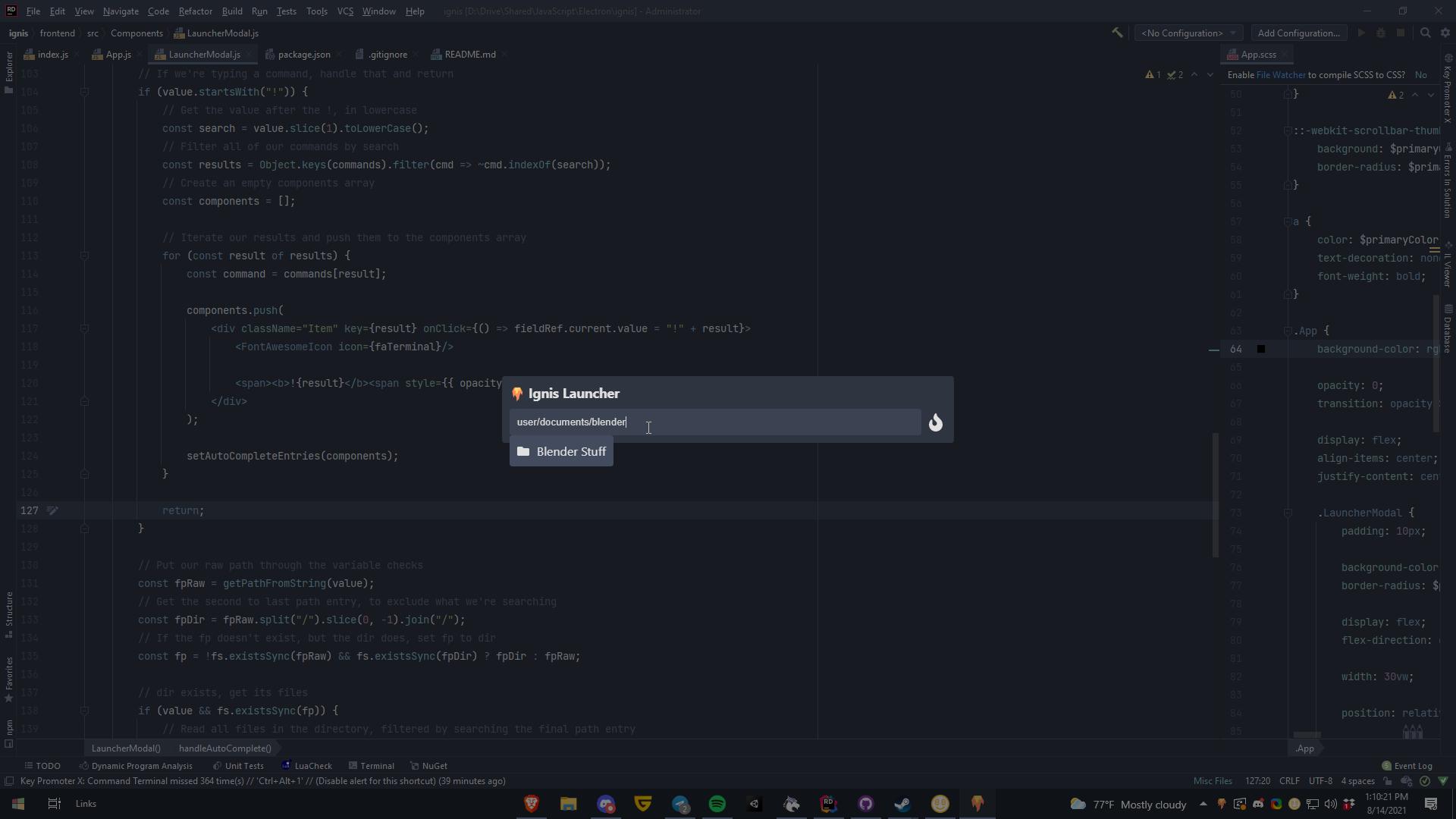Collapse the for-loop fold on line 113
This screenshot has width=1456, height=819.
pos(84,256)
